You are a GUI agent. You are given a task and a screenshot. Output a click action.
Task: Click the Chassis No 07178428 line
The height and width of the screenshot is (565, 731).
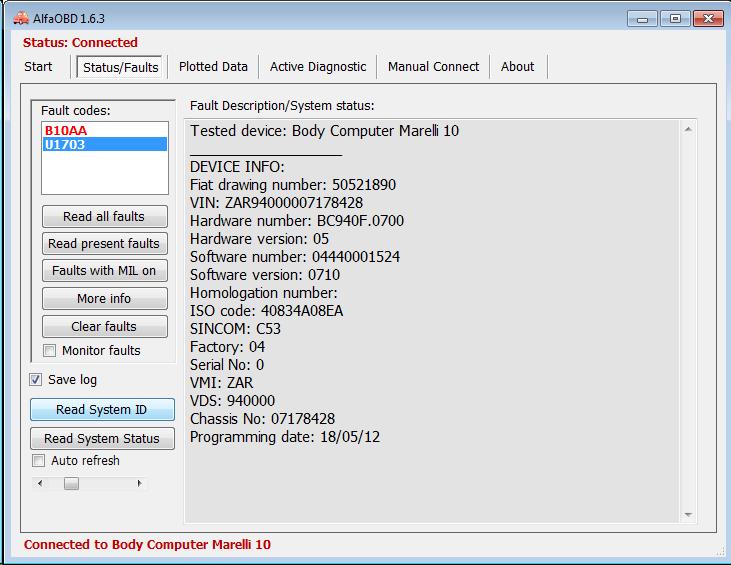(x=262, y=419)
